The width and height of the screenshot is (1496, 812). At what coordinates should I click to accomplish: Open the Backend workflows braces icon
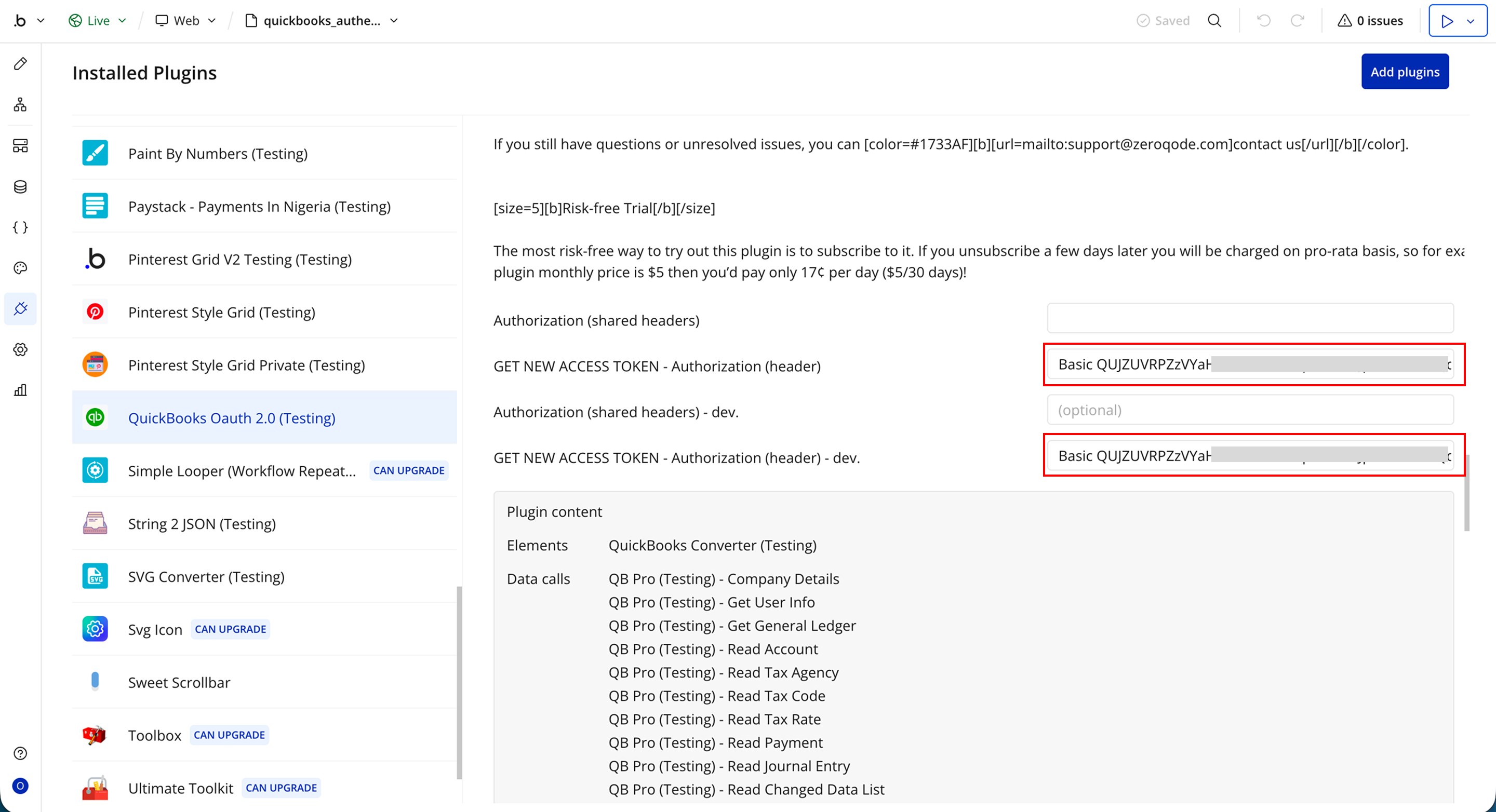click(20, 227)
